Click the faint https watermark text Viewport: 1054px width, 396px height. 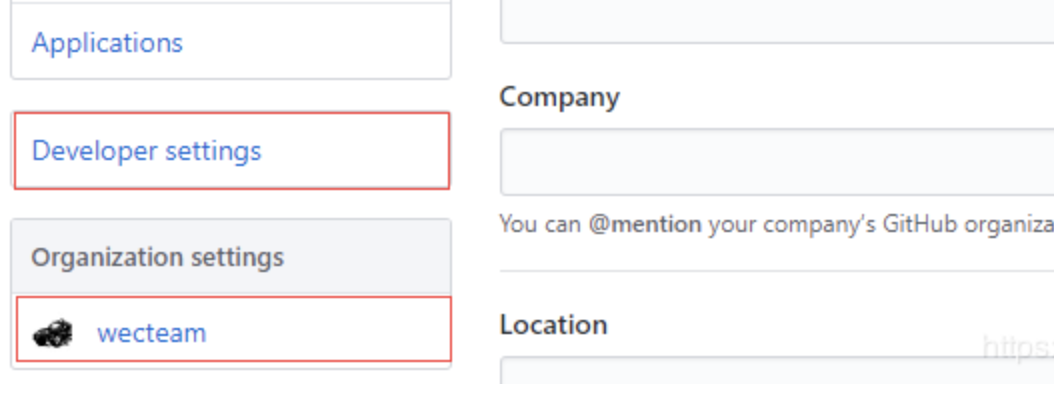click(x=1018, y=348)
